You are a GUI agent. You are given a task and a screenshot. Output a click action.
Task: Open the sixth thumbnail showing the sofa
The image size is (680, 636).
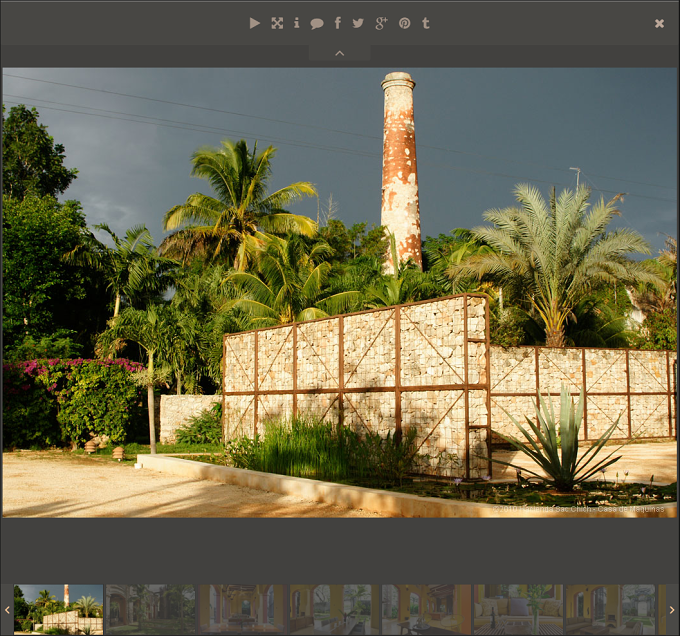(x=518, y=610)
